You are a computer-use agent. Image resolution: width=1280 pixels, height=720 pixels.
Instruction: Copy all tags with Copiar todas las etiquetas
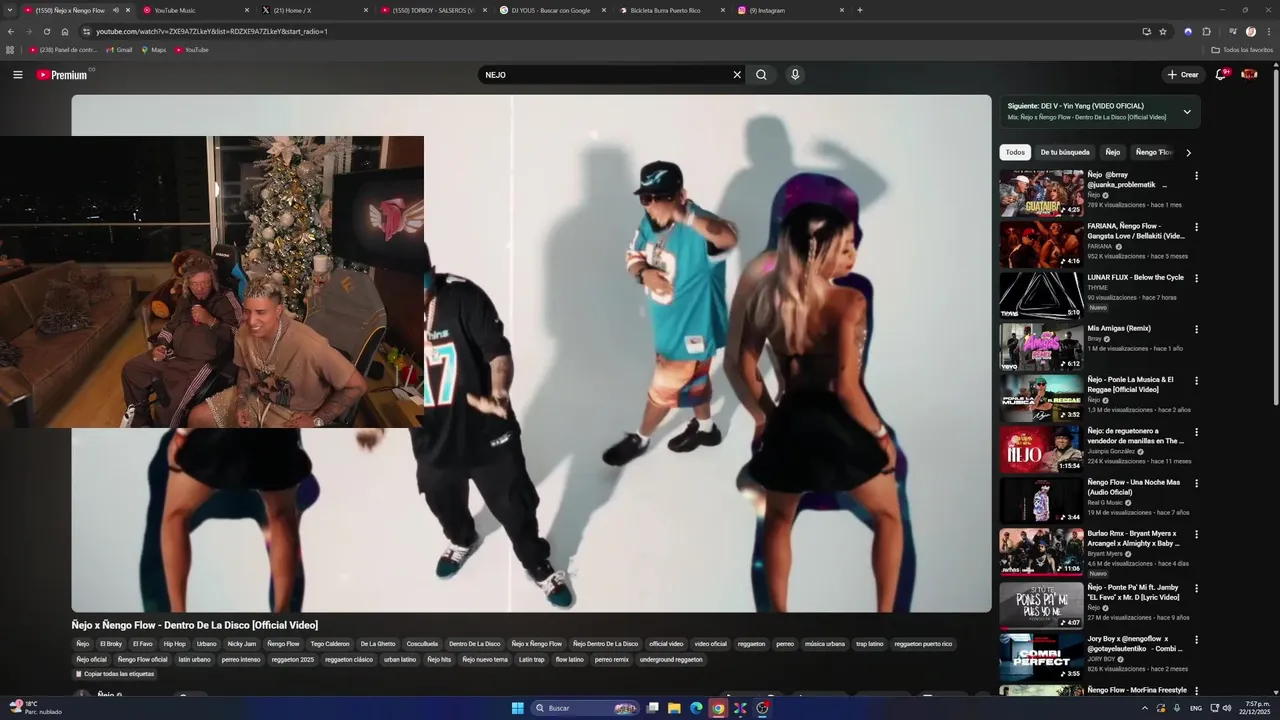[115, 674]
